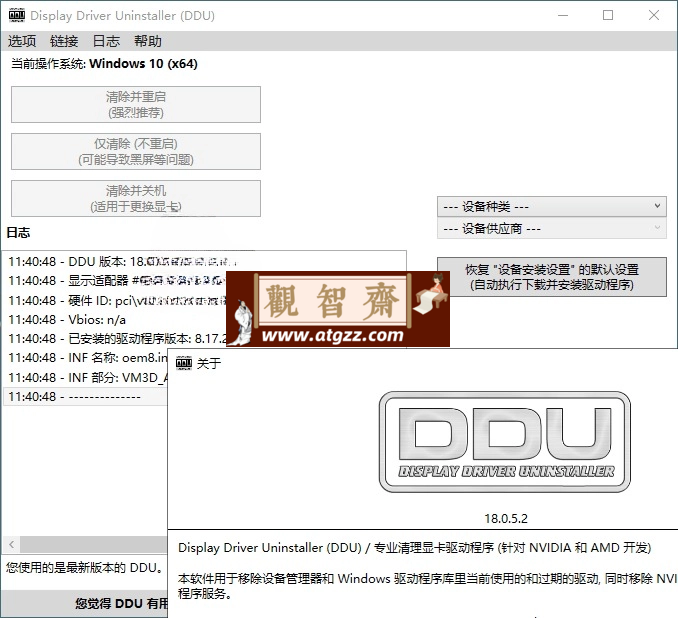Viewport: 678px width, 618px height.
Task: Click 恢复设备安装设置的默认设置 button
Action: tap(552, 277)
